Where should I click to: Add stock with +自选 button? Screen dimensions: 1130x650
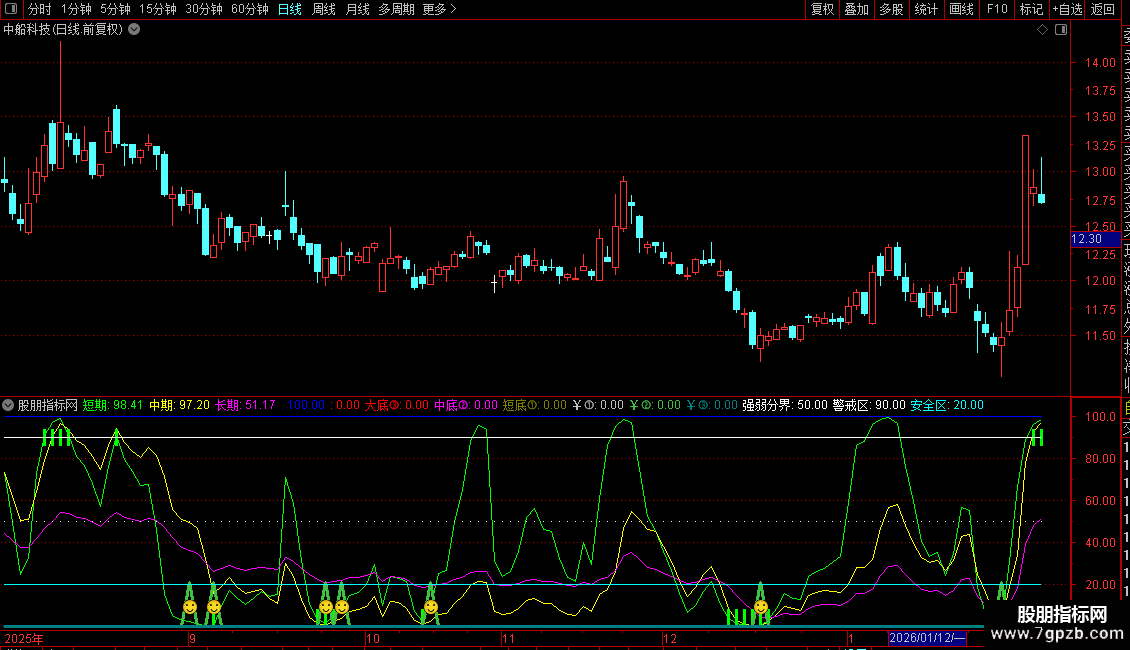[1067, 9]
